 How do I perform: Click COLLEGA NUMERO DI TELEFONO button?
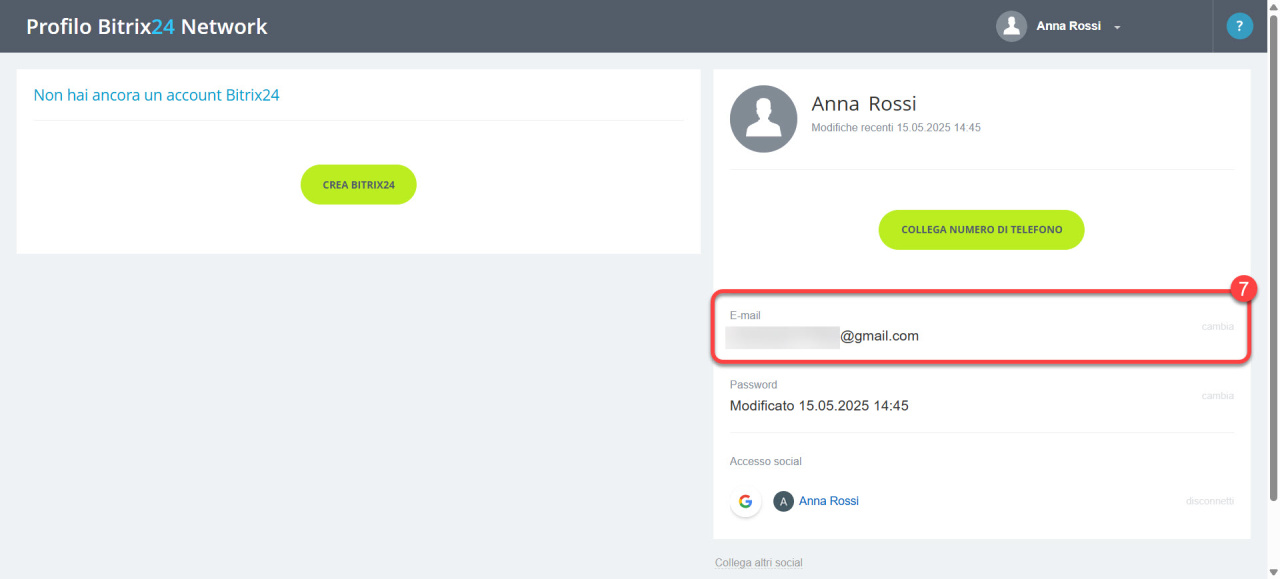pos(981,230)
